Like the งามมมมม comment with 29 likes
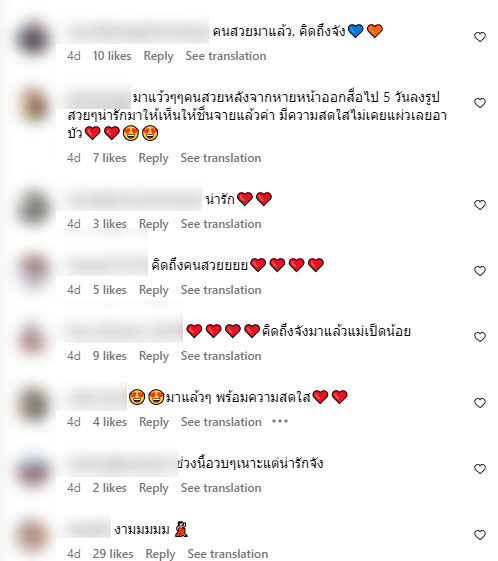Screen dimensions: 498x561 [x=480, y=535]
